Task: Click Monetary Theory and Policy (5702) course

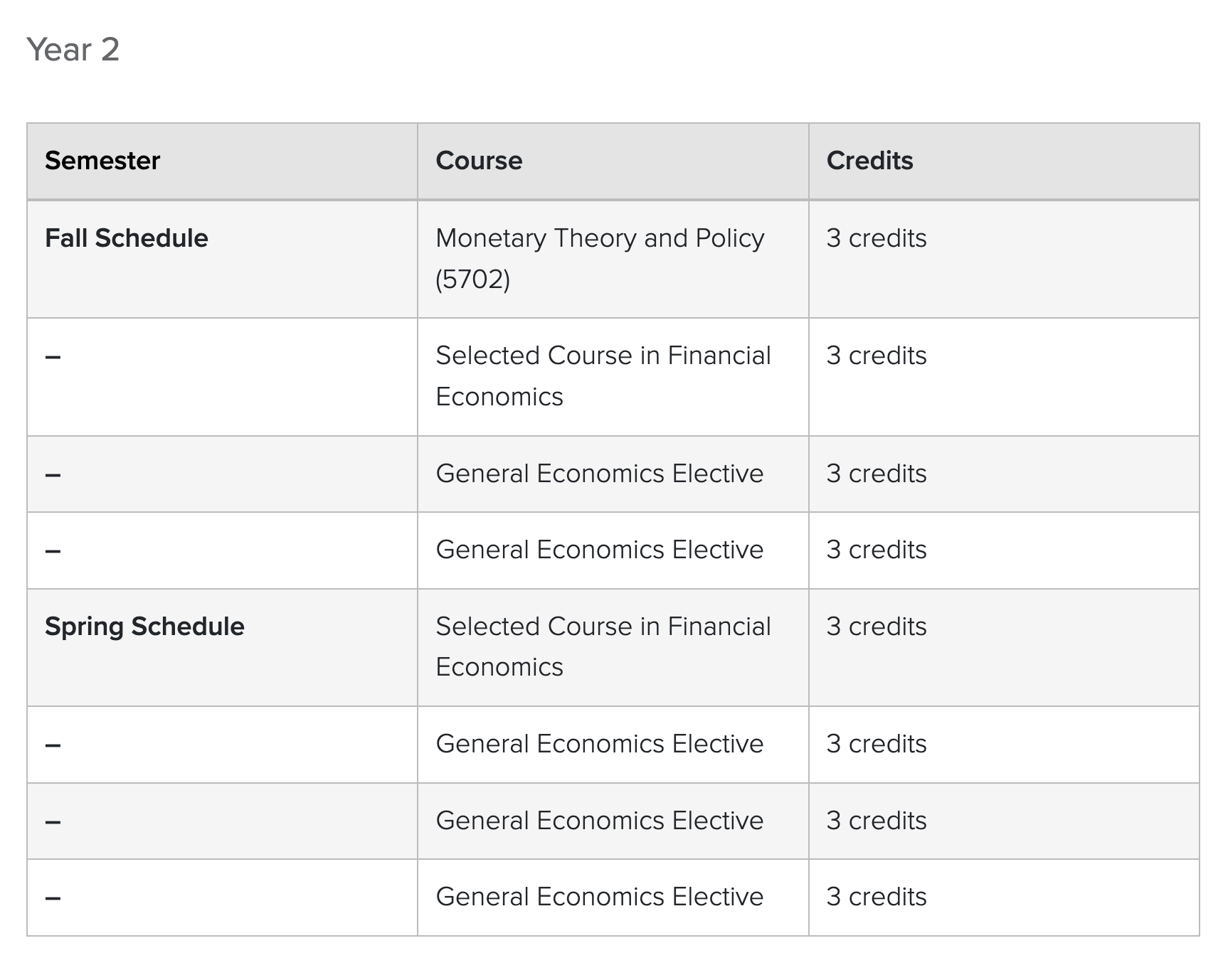Action: tap(600, 259)
